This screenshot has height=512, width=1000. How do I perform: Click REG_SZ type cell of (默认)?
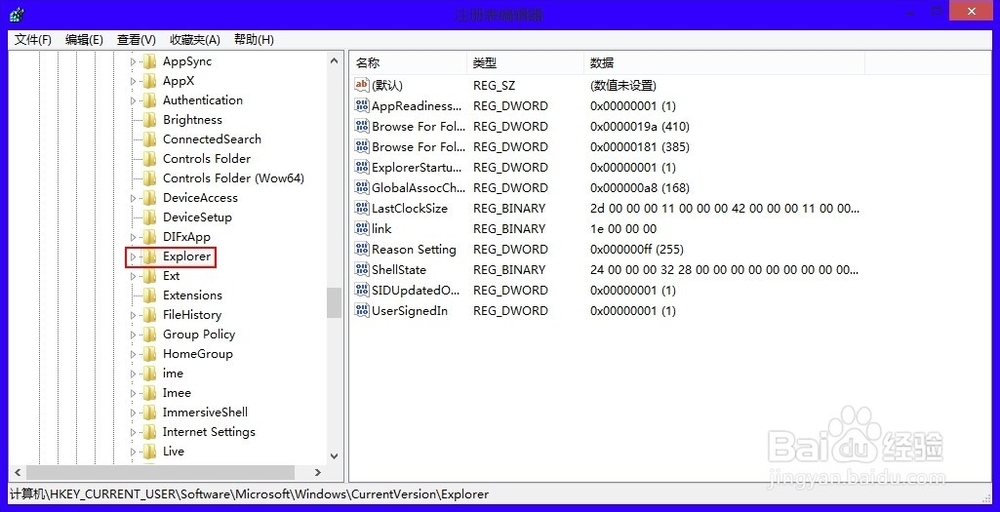494,85
